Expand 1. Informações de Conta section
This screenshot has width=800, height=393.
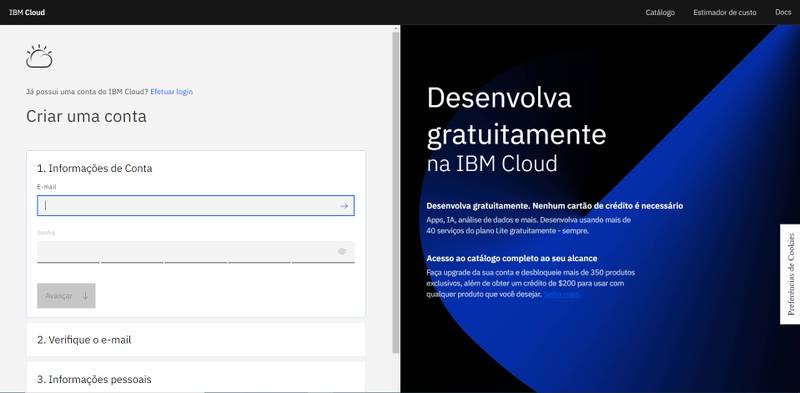click(x=94, y=168)
